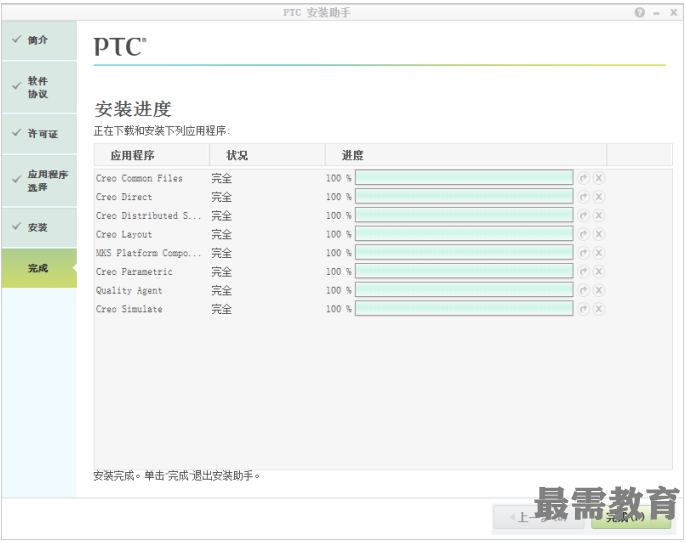Select the Creo Direct entry
Image resolution: width=686 pixels, height=543 pixels.
click(x=124, y=197)
